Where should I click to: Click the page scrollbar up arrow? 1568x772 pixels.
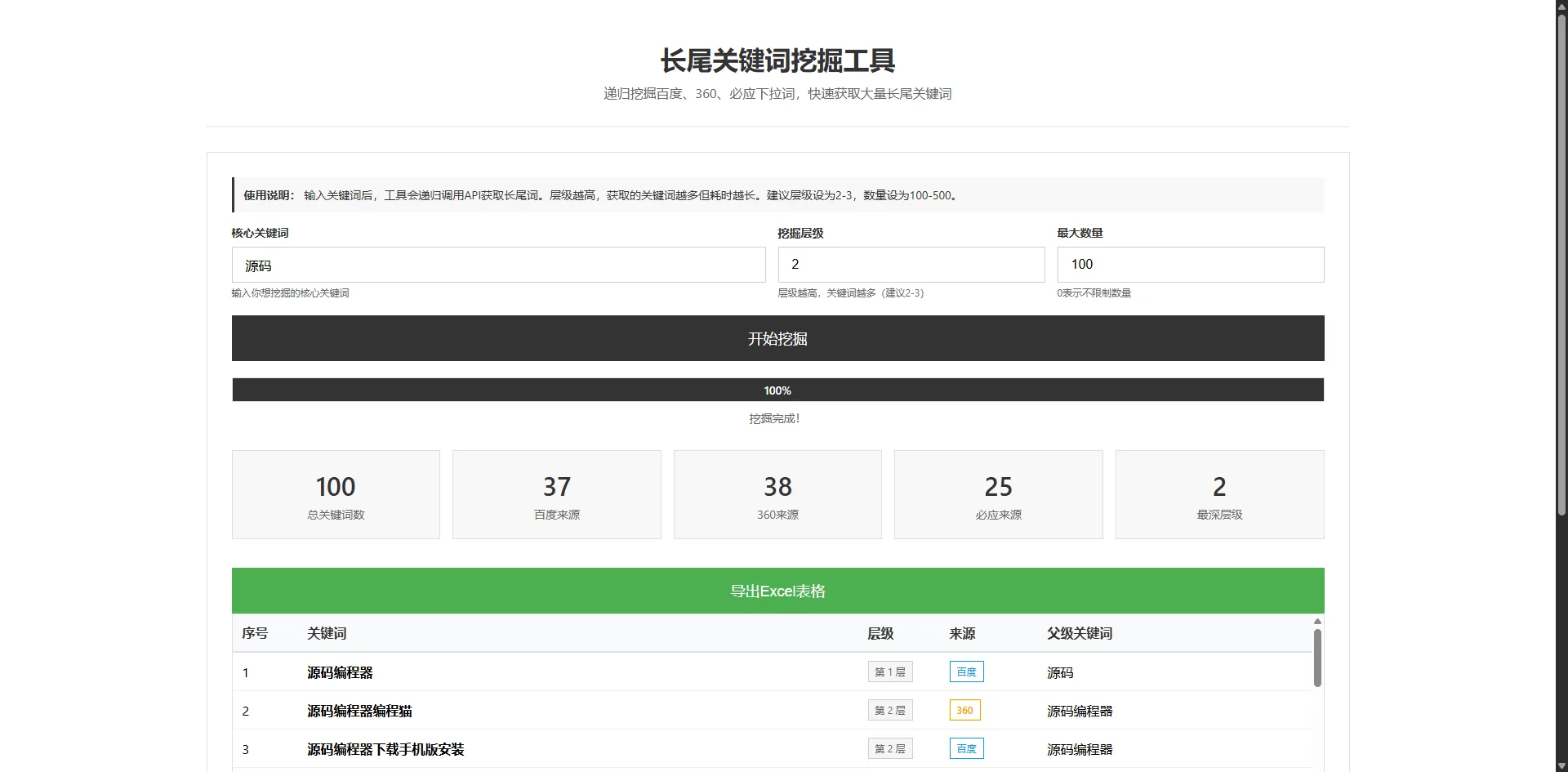coord(1561,6)
